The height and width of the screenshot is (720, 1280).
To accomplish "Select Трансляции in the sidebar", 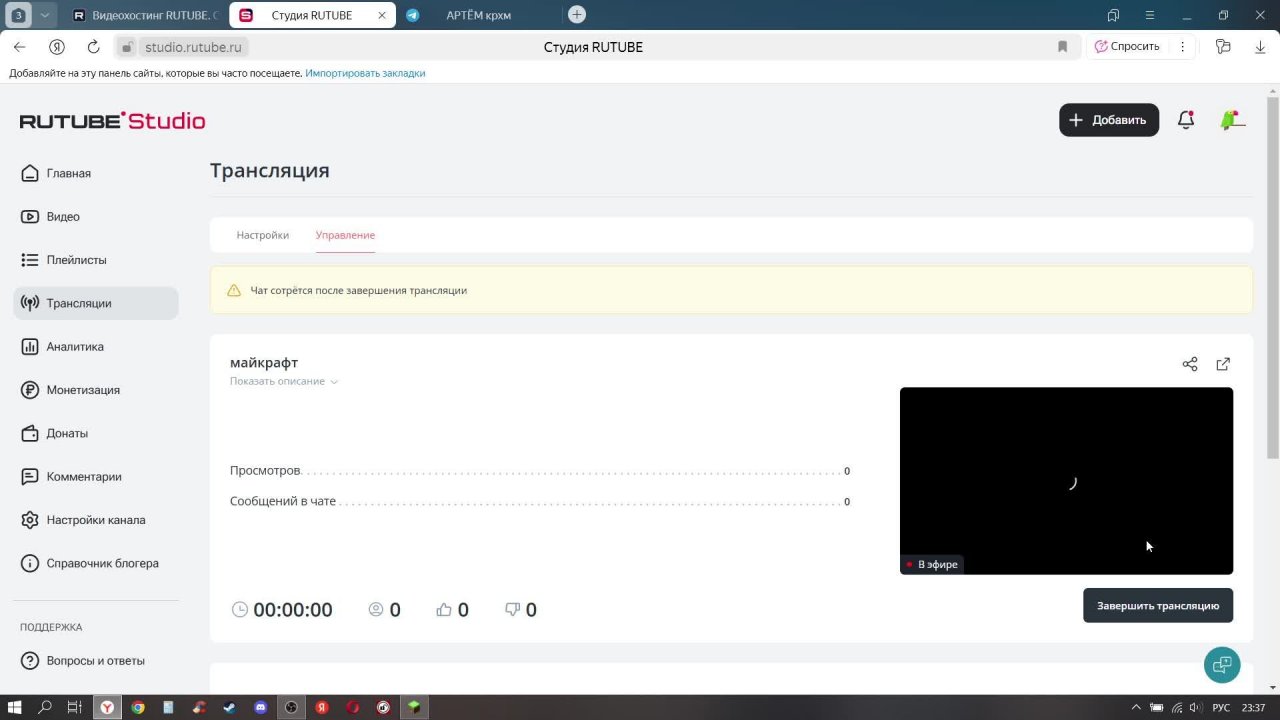I will (x=96, y=303).
